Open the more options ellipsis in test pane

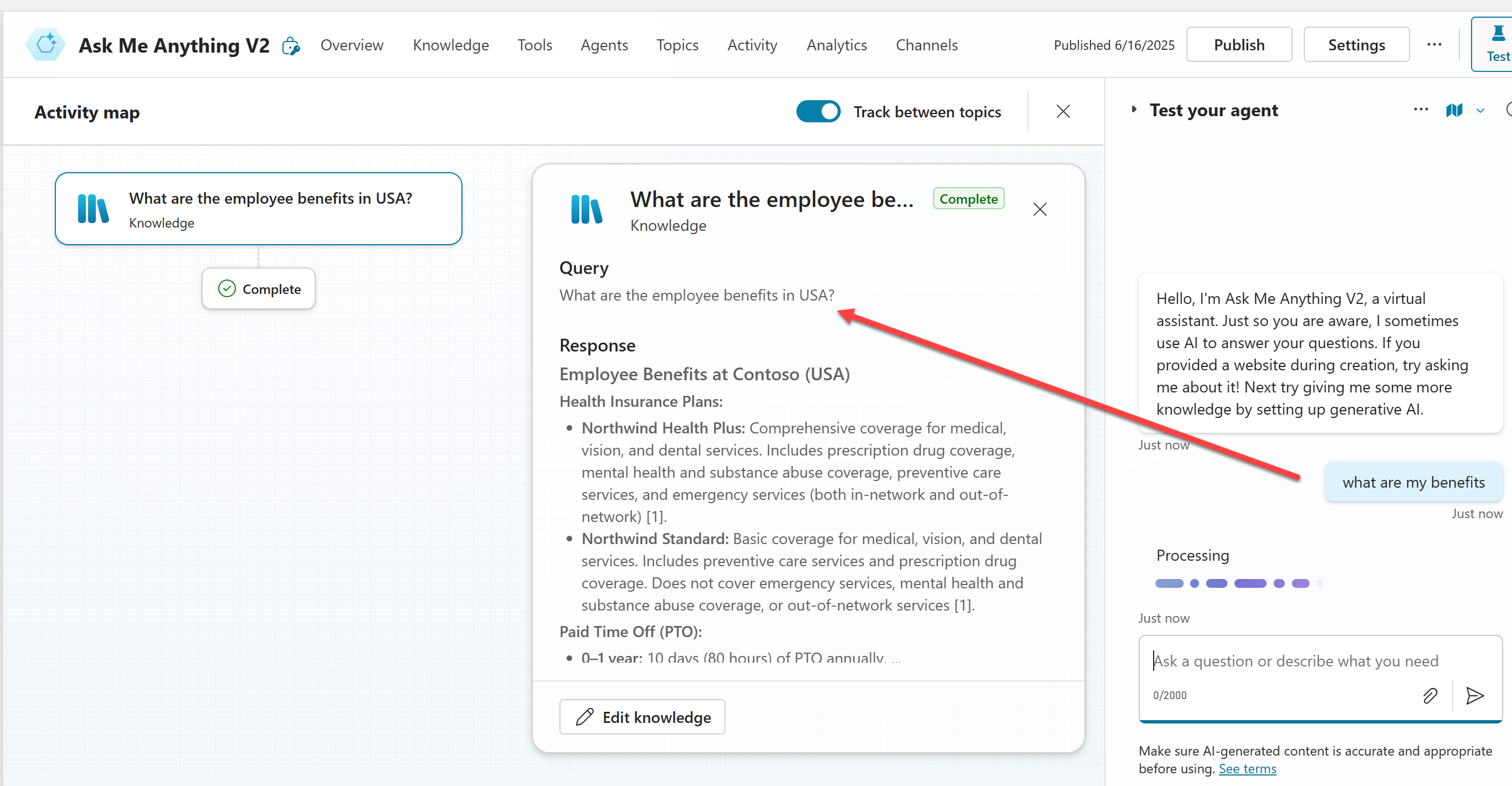coord(1421,110)
